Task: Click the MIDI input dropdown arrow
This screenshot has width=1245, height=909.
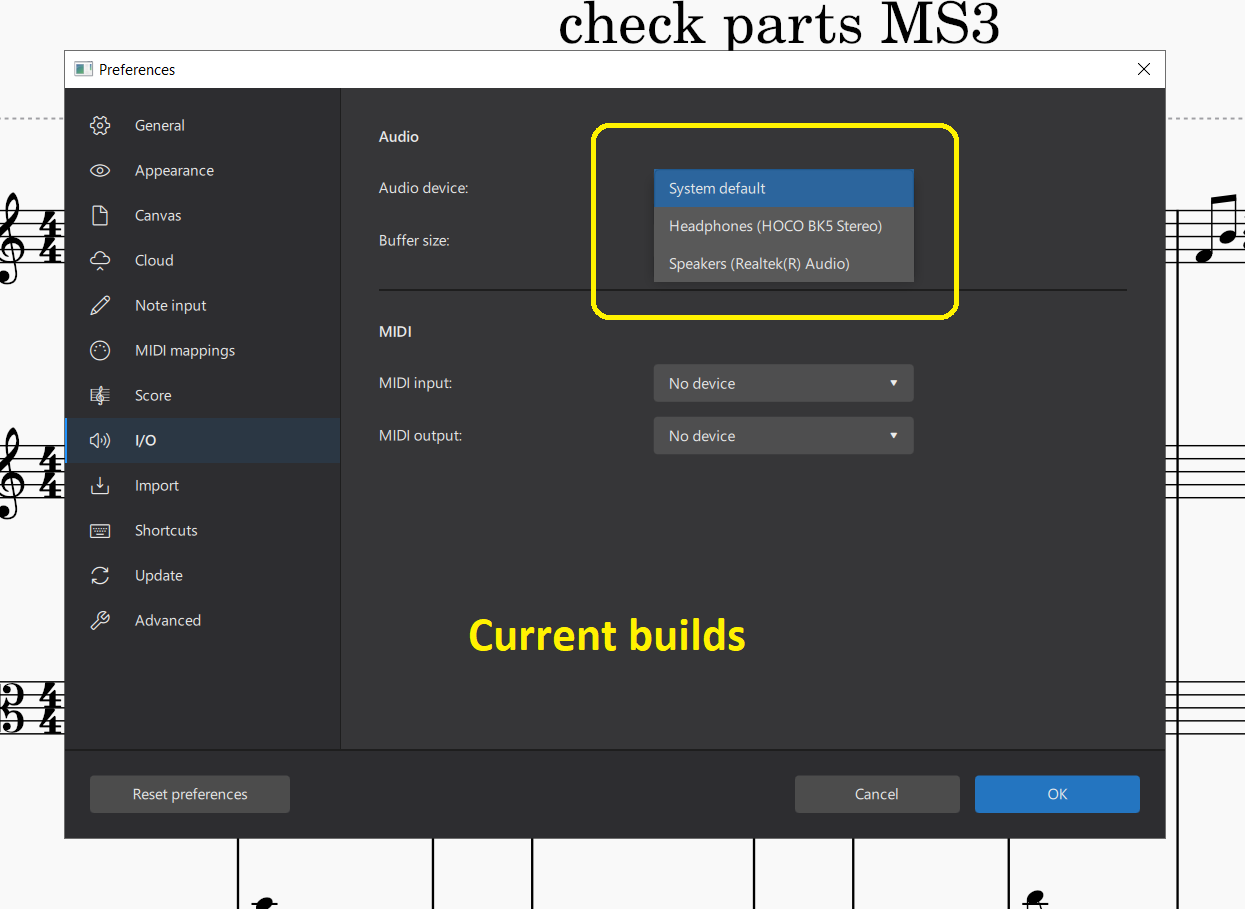Action: [893, 383]
